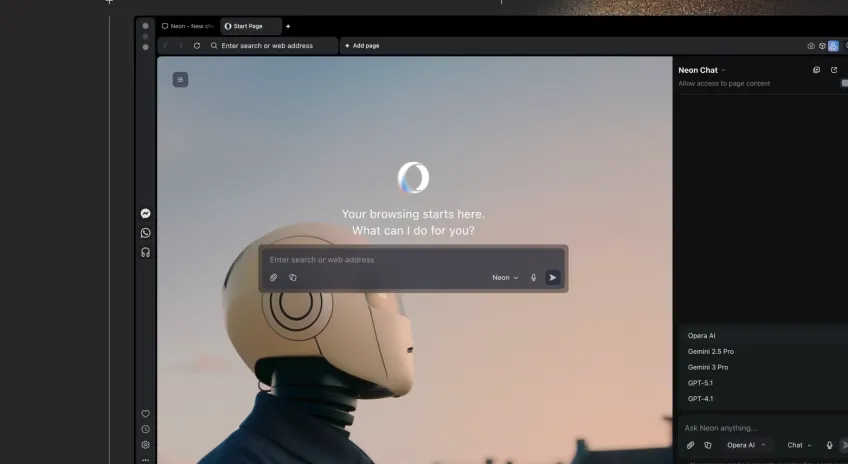
Task: Open bookmarks heart icon in sidebar
Action: (x=145, y=414)
